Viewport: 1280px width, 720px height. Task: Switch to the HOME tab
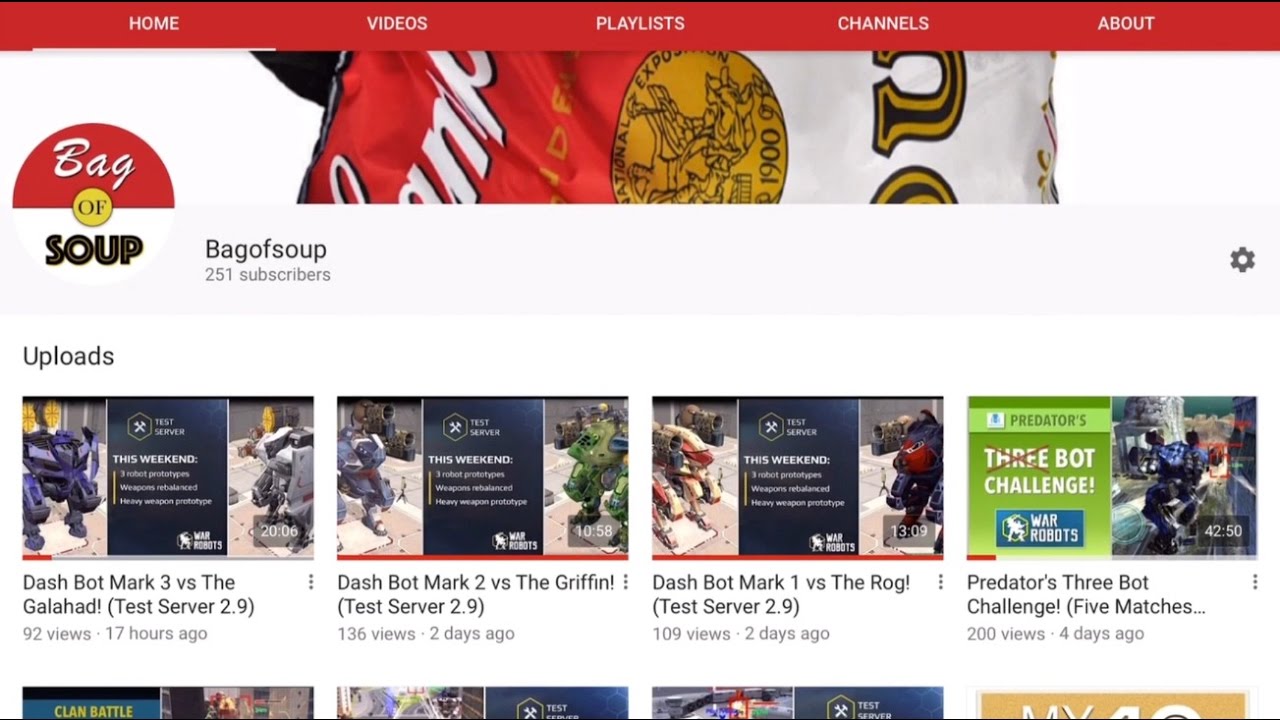[154, 23]
